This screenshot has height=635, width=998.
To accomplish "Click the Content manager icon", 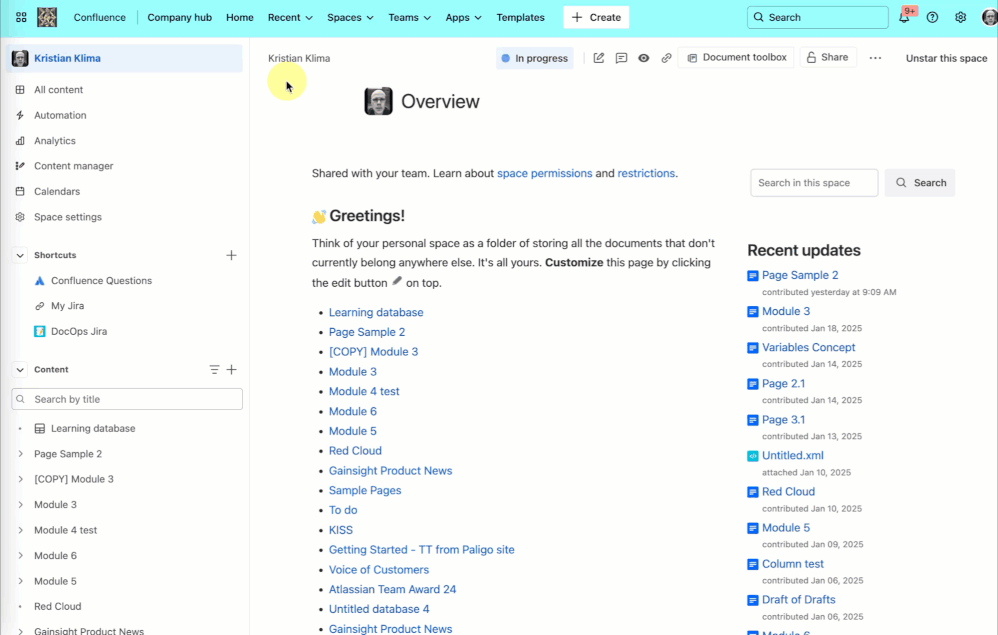I will click(20, 166).
